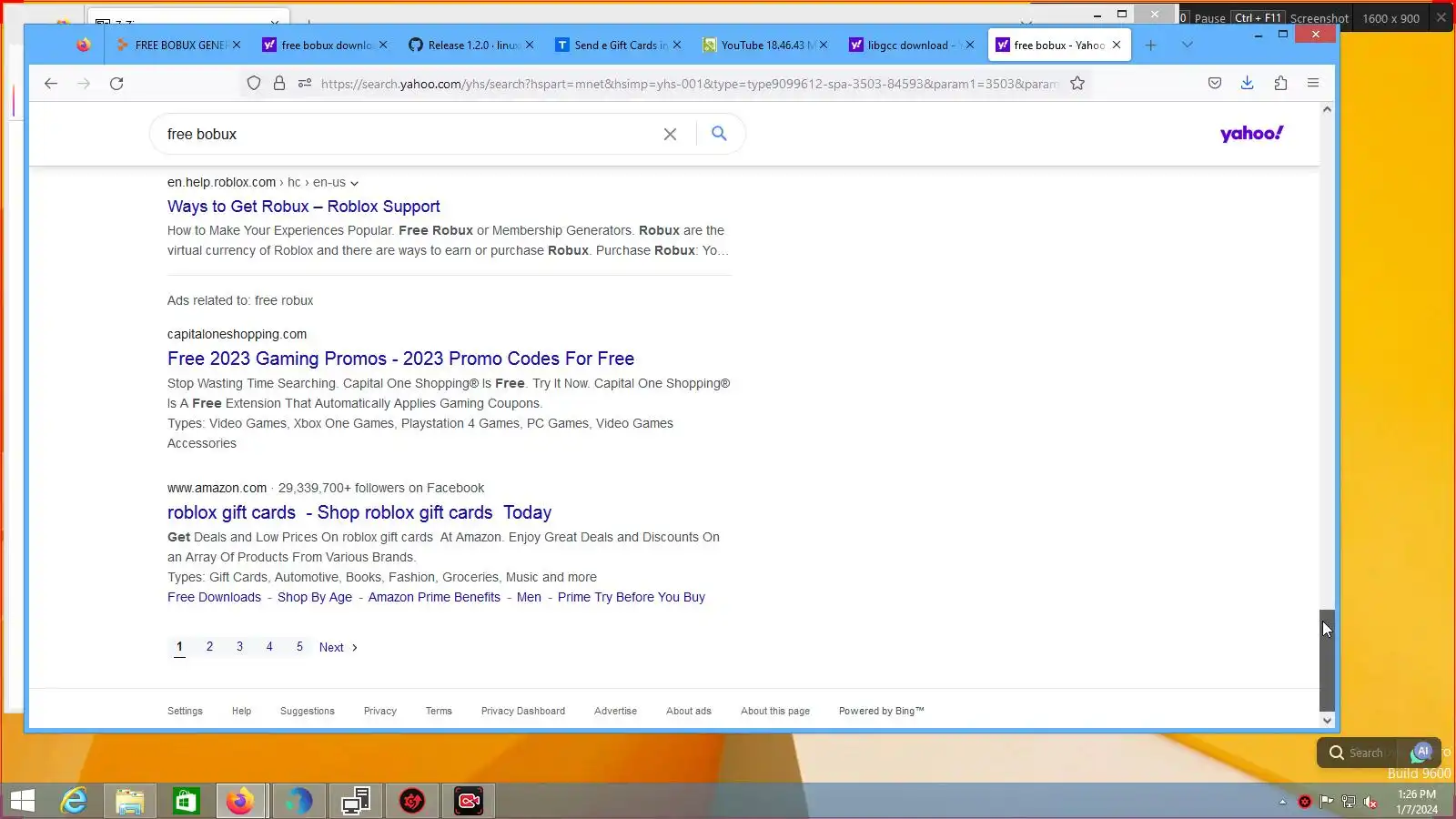1456x819 pixels.
Task: Open the Suggestions footer link
Action: (x=308, y=711)
